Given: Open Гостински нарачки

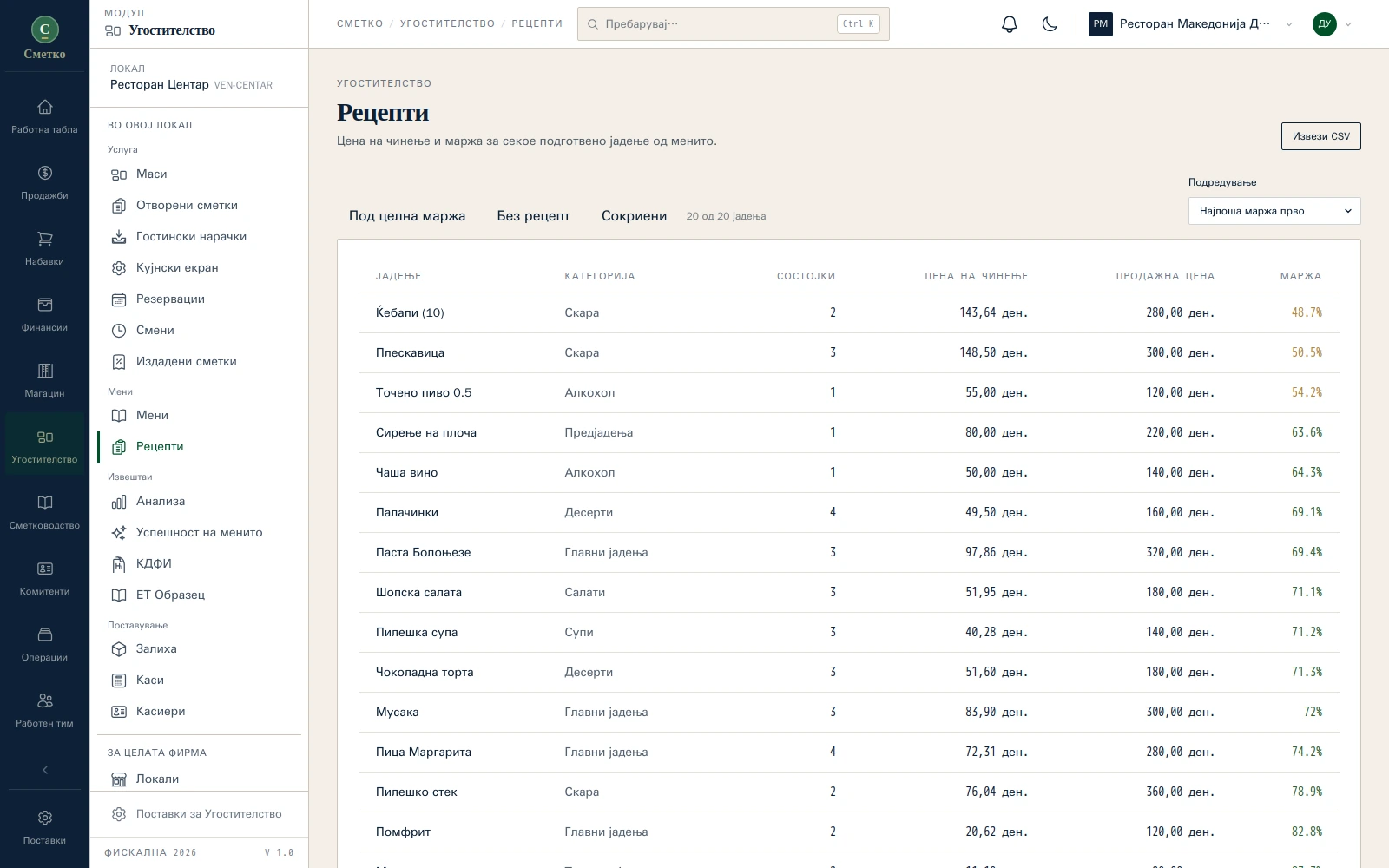Looking at the screenshot, I should [x=200, y=237].
